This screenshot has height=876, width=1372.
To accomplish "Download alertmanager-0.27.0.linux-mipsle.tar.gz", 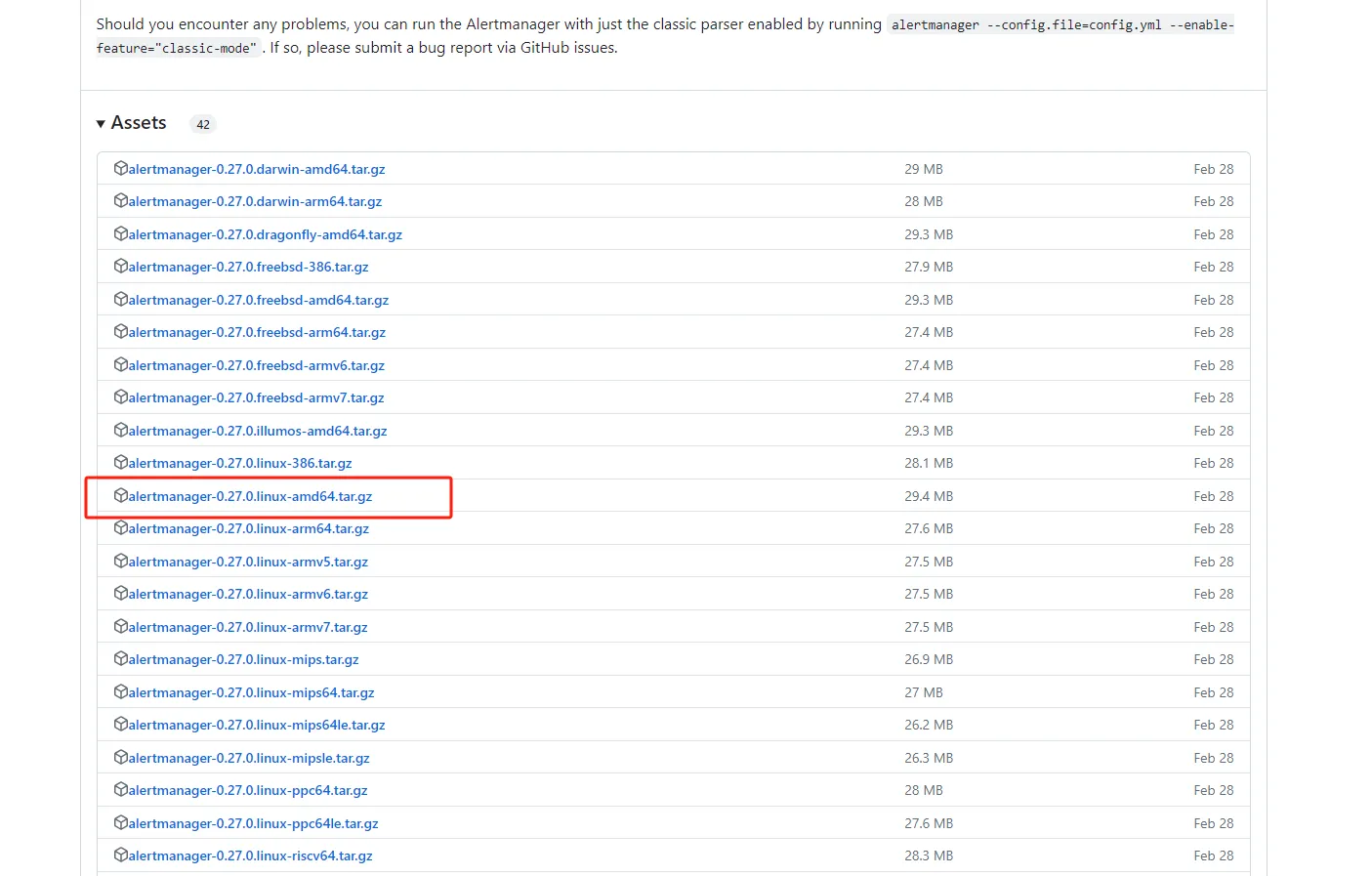I will [249, 758].
